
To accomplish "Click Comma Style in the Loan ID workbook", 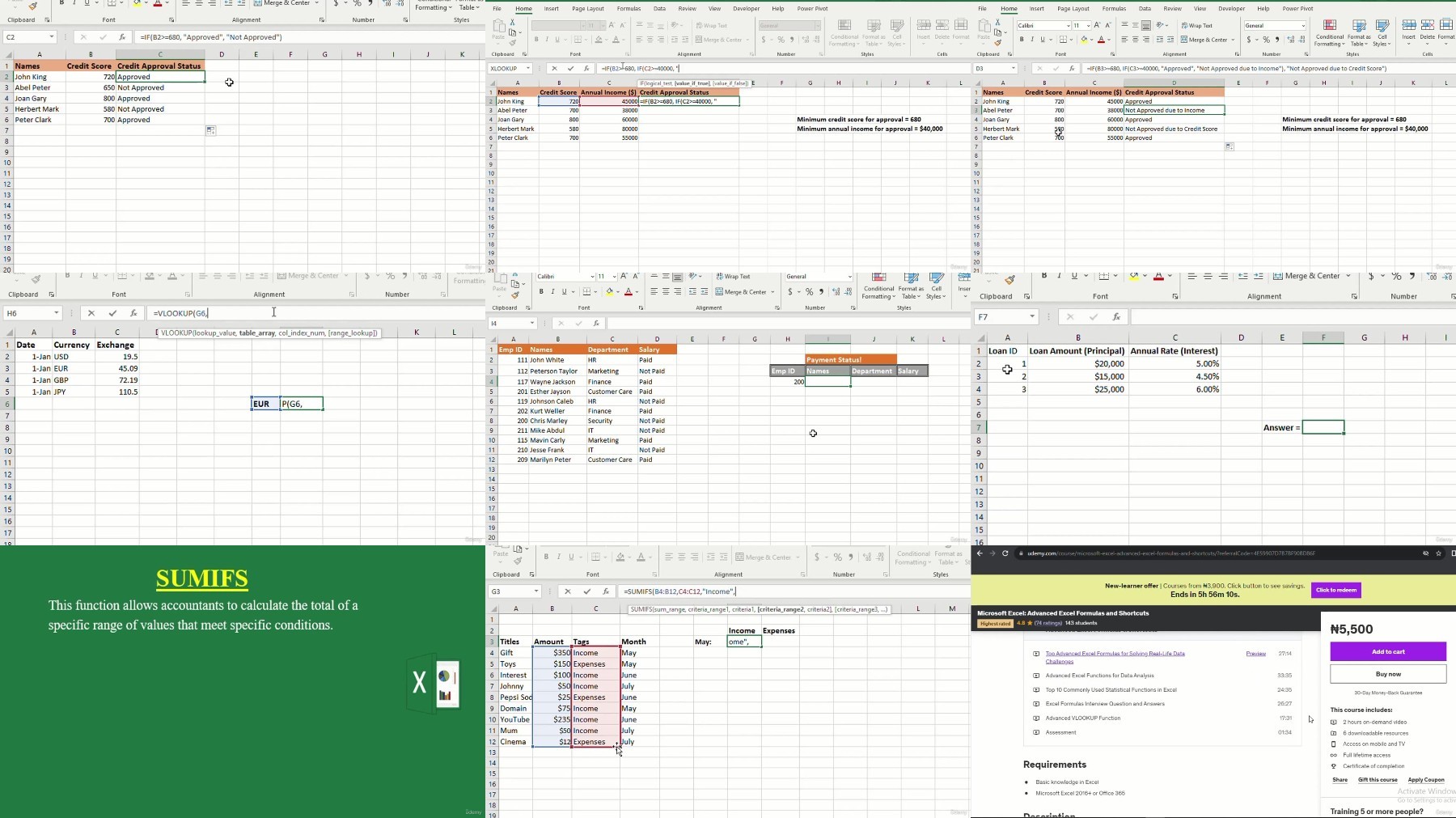I will [x=1412, y=276].
